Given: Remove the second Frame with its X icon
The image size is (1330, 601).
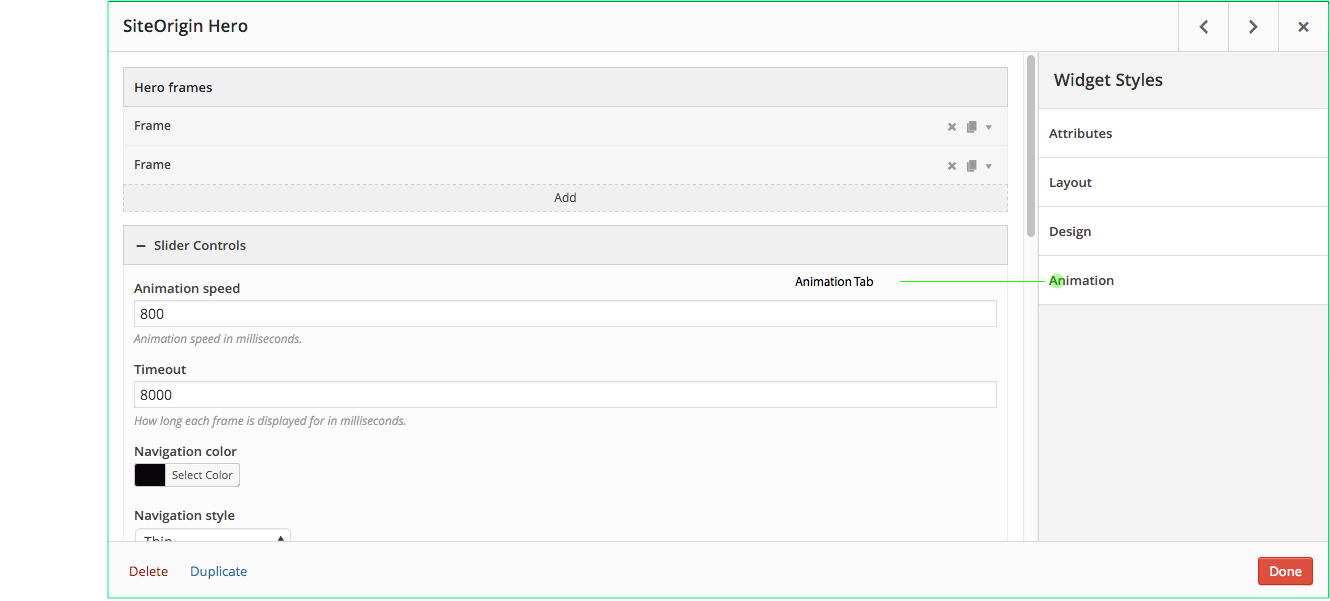Looking at the screenshot, I should coord(952,166).
